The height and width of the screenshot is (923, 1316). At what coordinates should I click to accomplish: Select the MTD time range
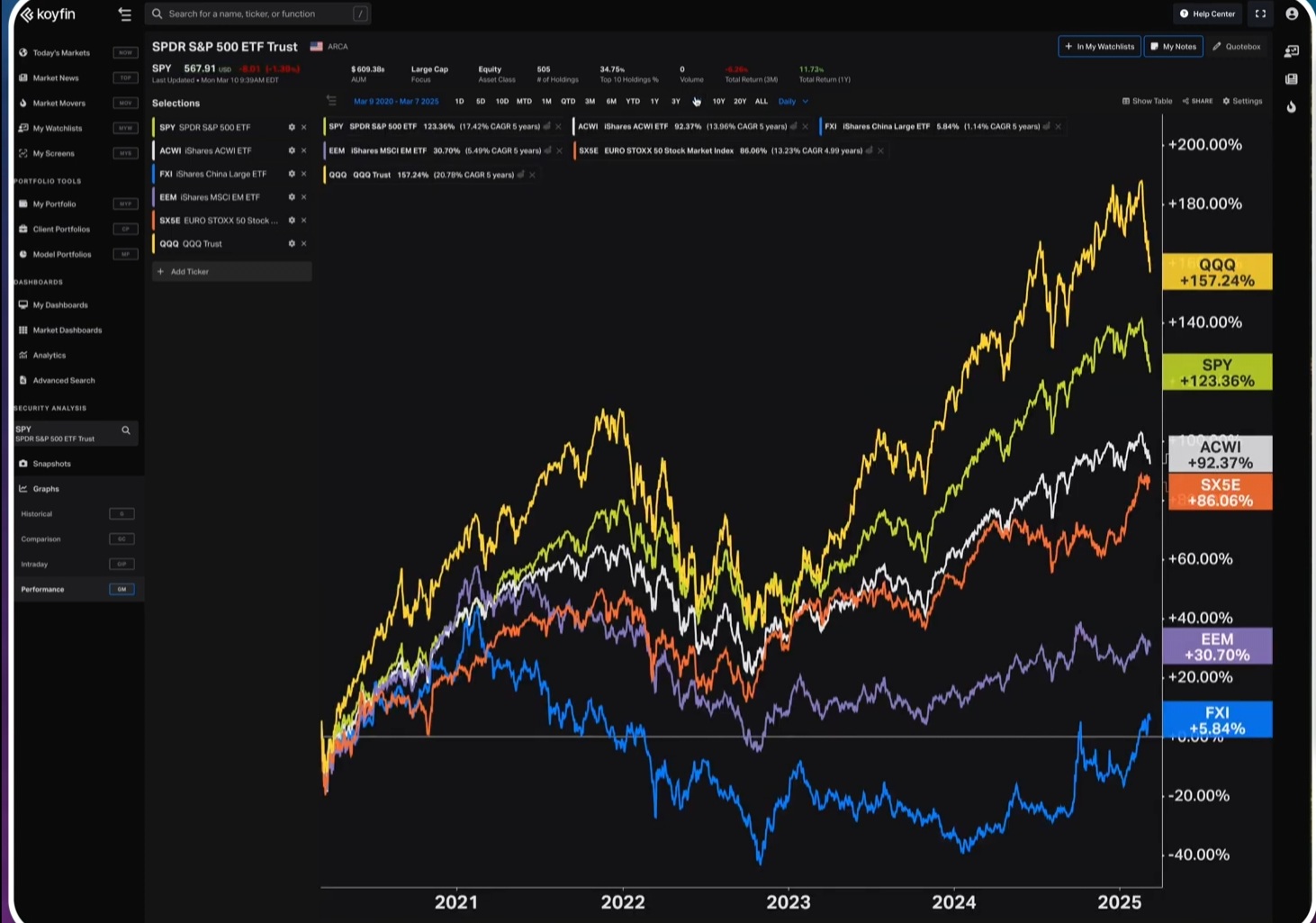pos(524,102)
